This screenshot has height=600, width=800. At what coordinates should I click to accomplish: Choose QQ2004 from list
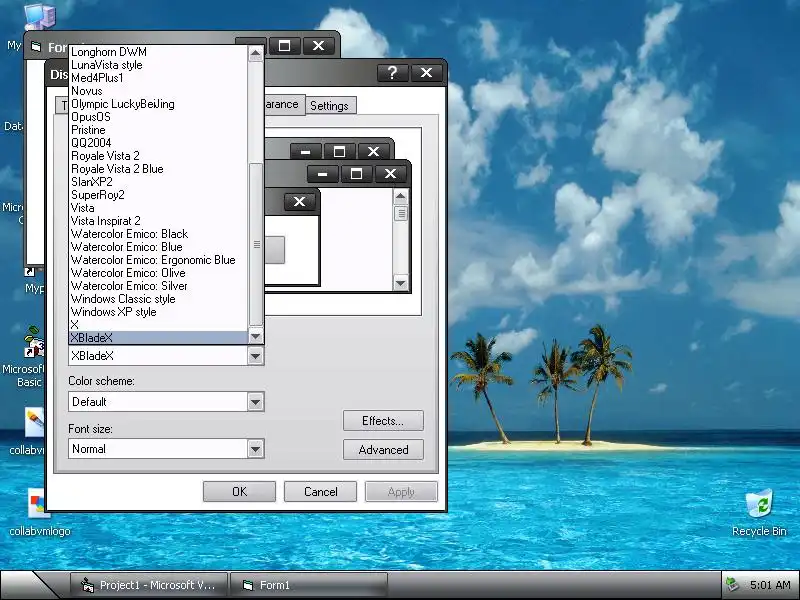158,143
